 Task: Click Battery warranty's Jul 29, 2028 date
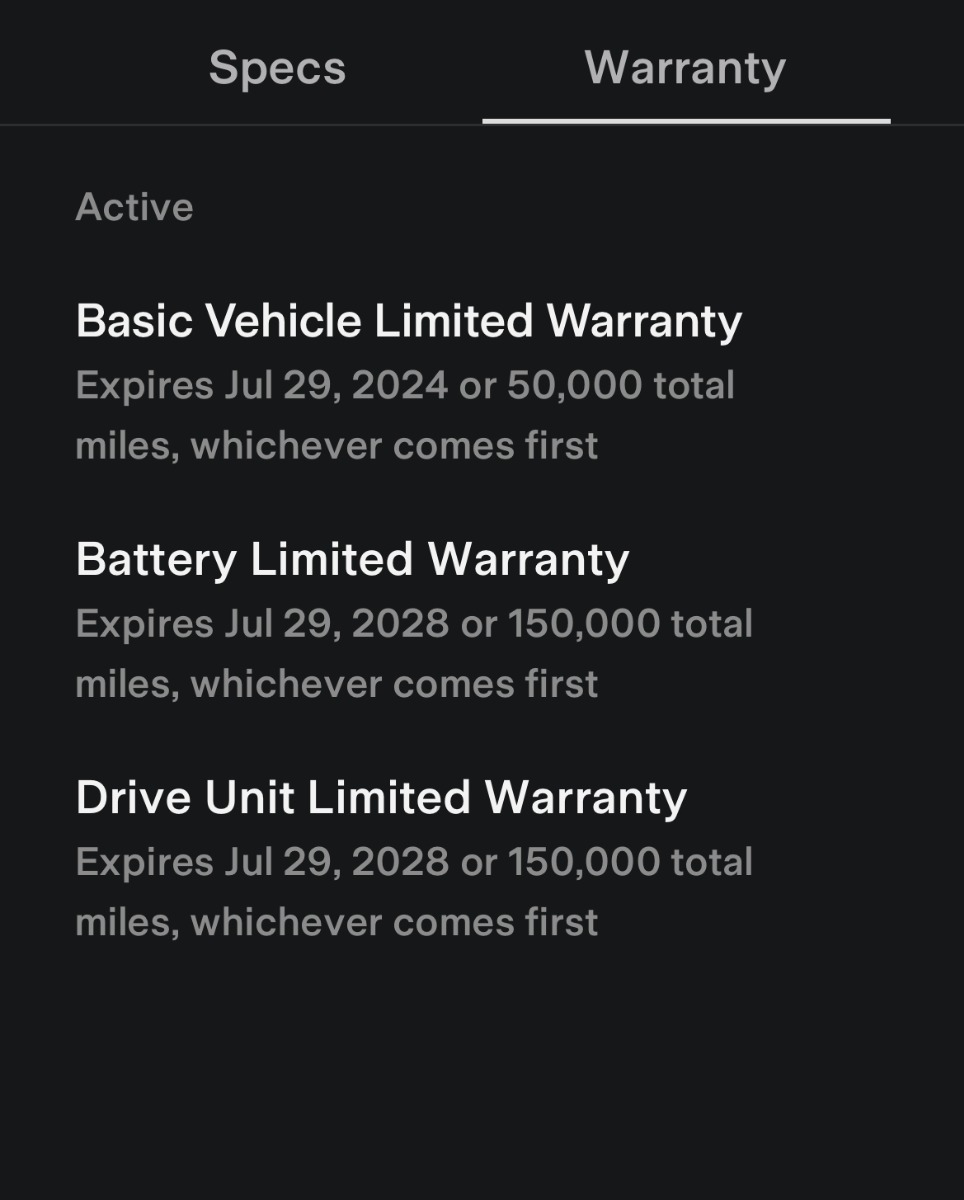tap(336, 624)
